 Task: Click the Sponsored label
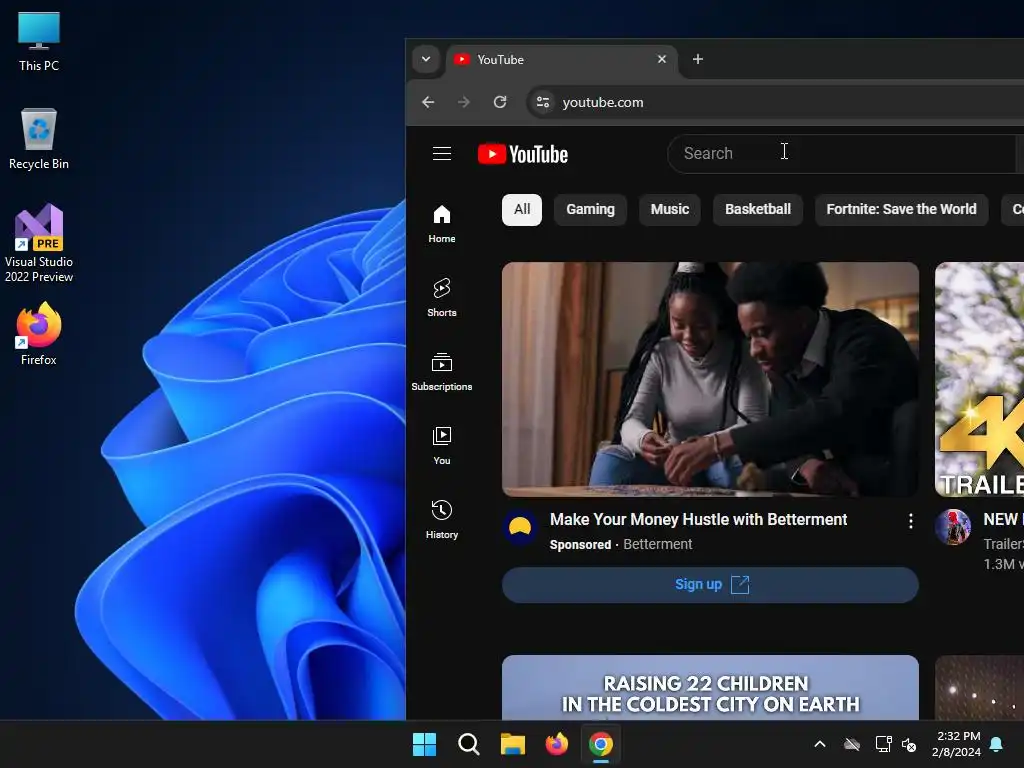580,545
